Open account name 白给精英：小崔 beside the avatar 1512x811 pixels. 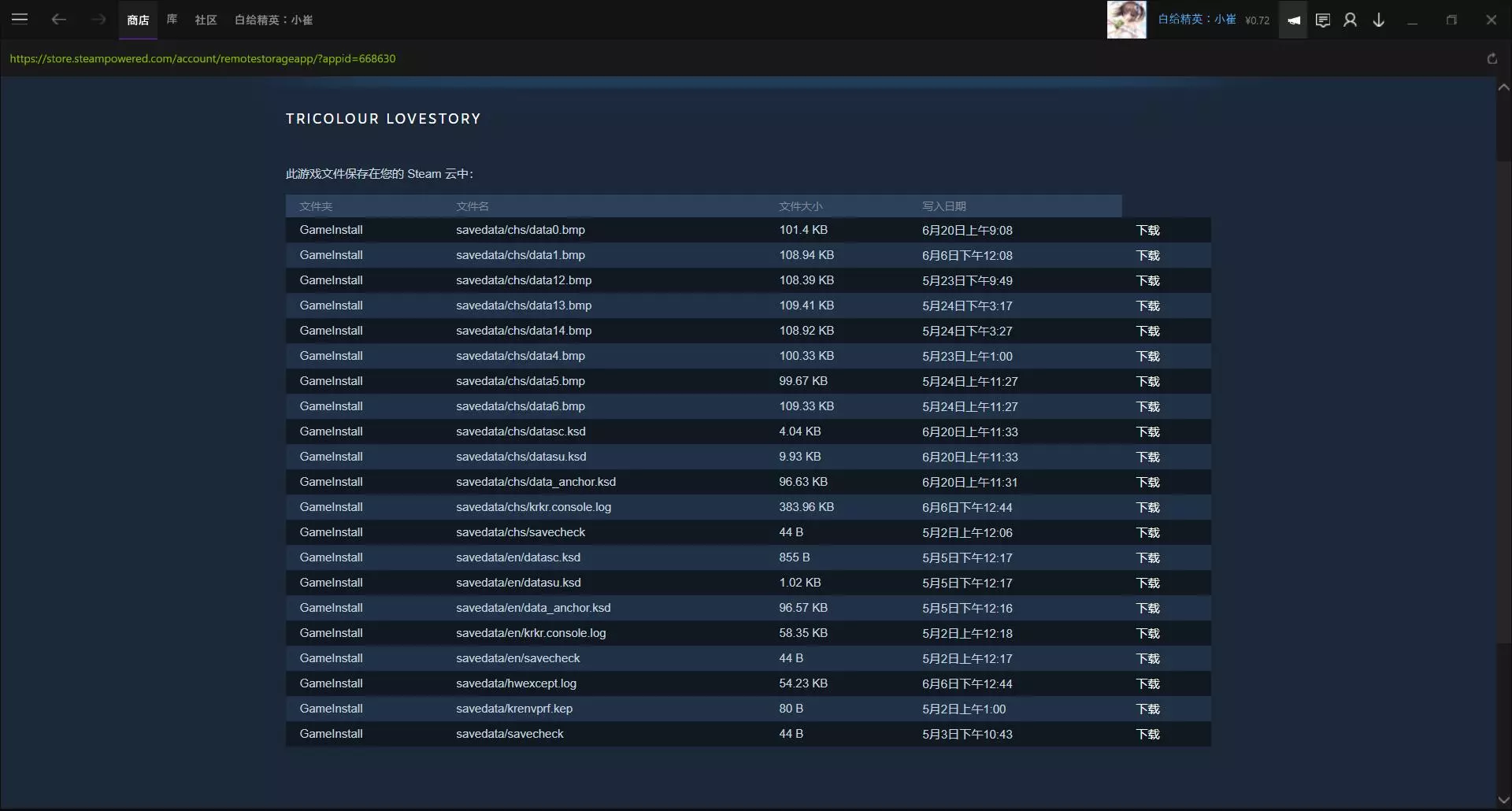click(x=1197, y=20)
